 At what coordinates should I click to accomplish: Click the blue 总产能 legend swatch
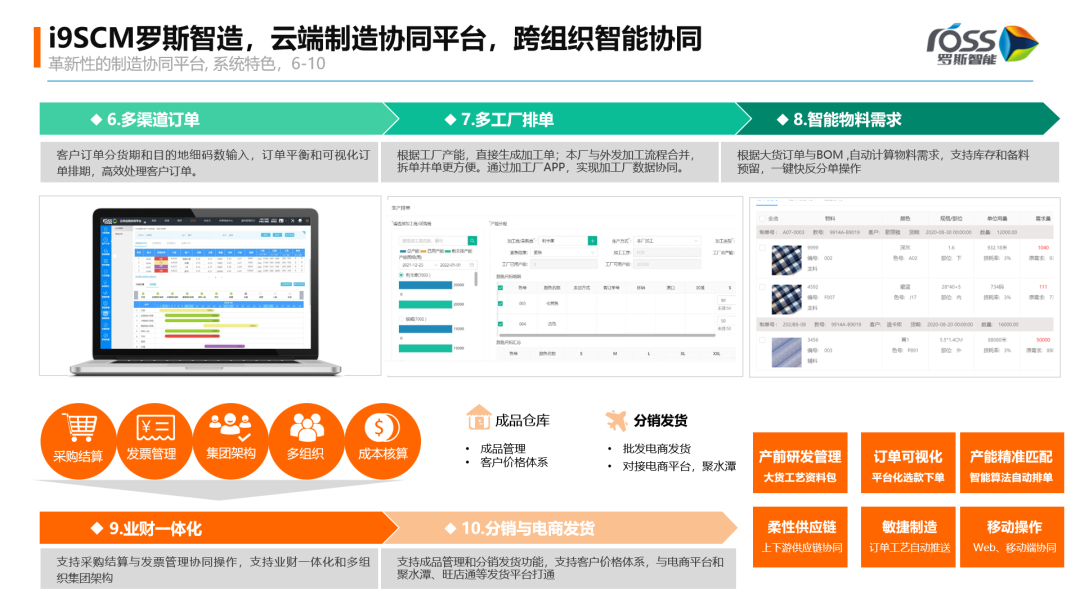pos(401,249)
